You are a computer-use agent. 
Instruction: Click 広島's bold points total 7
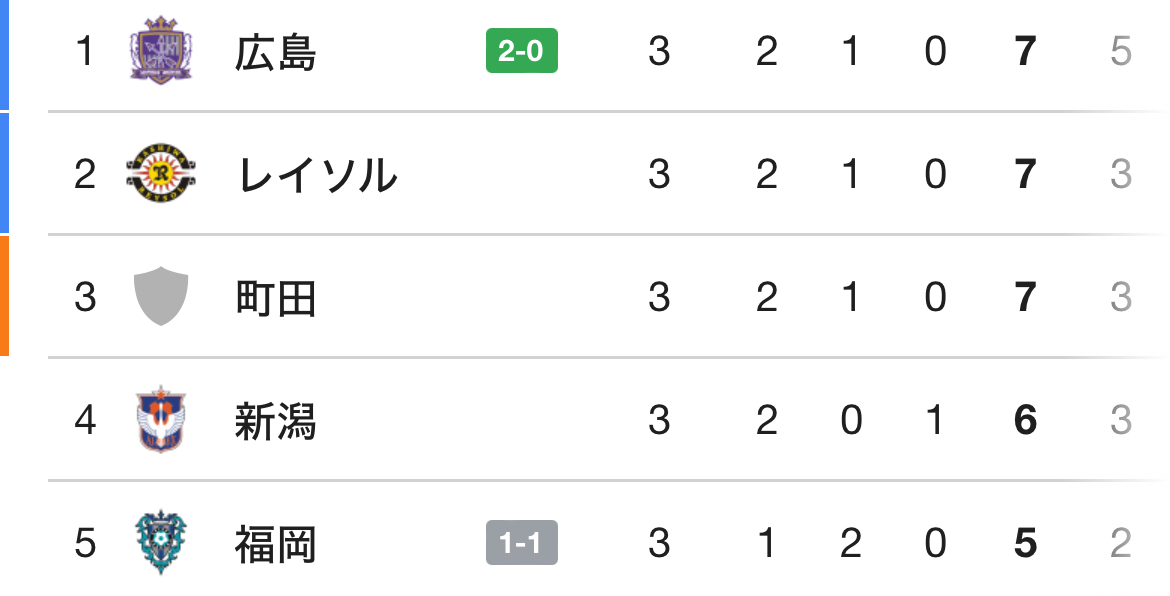click(x=1026, y=51)
